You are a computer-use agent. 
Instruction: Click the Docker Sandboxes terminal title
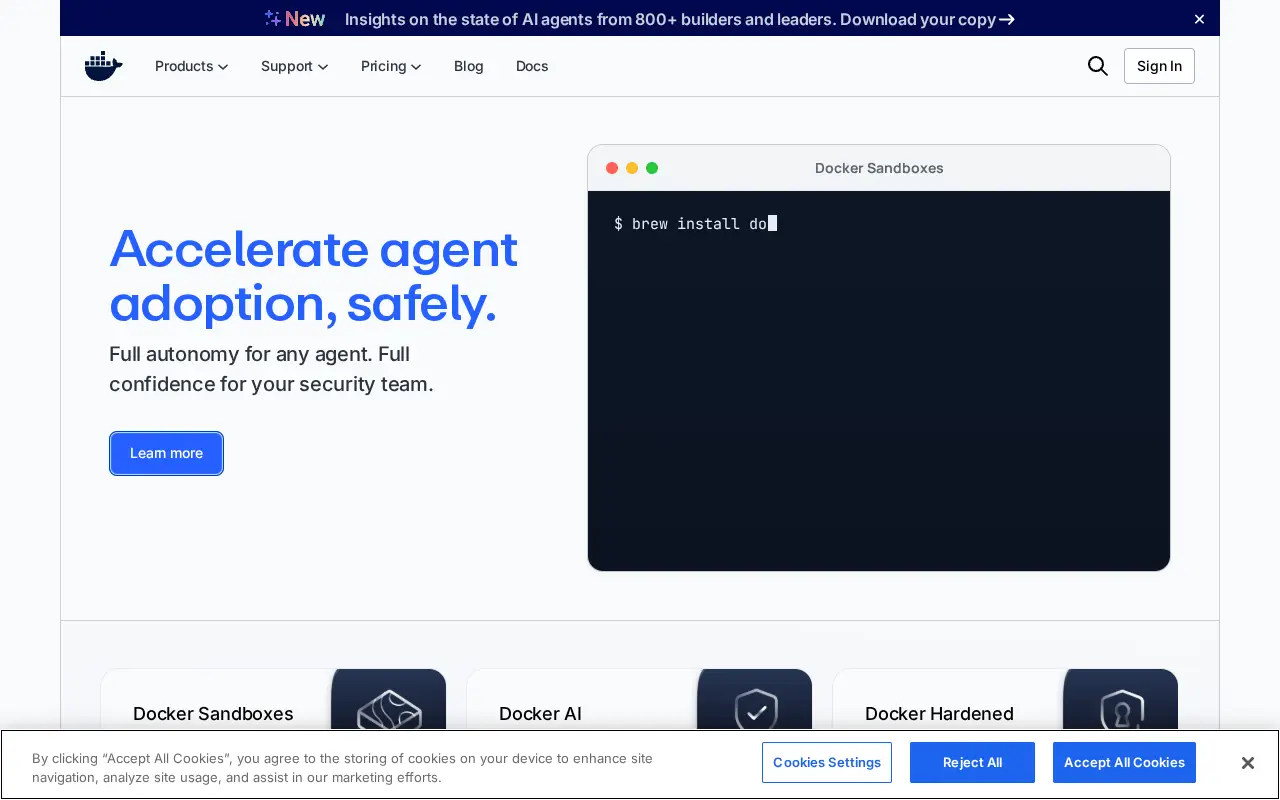(879, 168)
